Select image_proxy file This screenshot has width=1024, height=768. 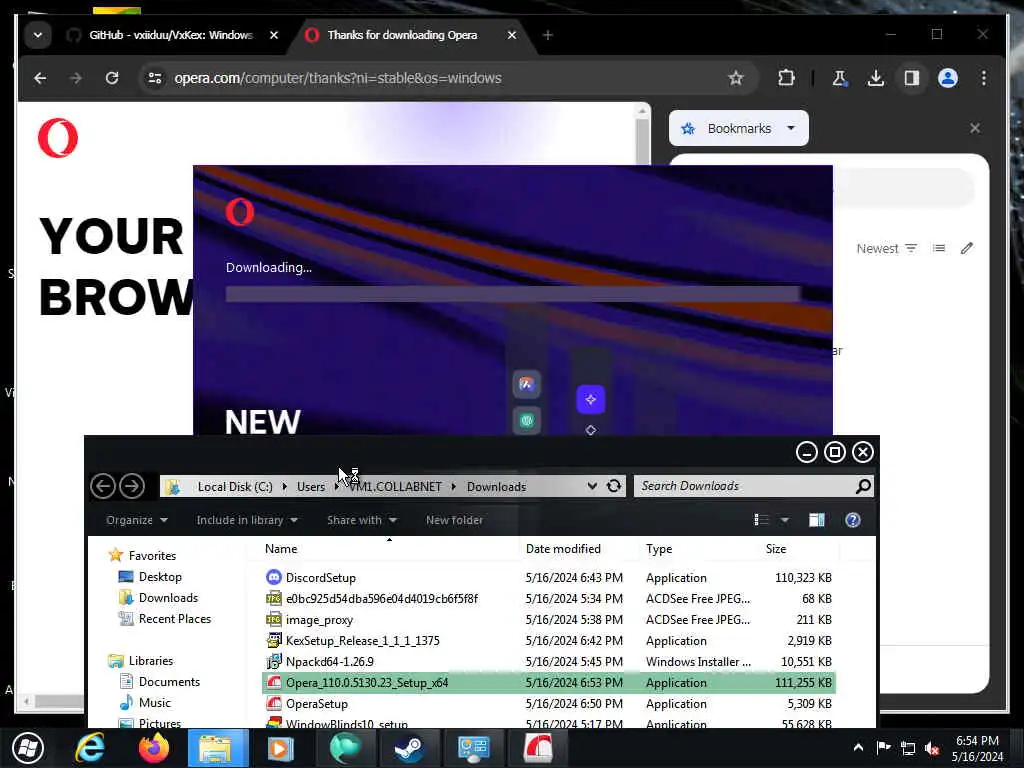point(547,620)
